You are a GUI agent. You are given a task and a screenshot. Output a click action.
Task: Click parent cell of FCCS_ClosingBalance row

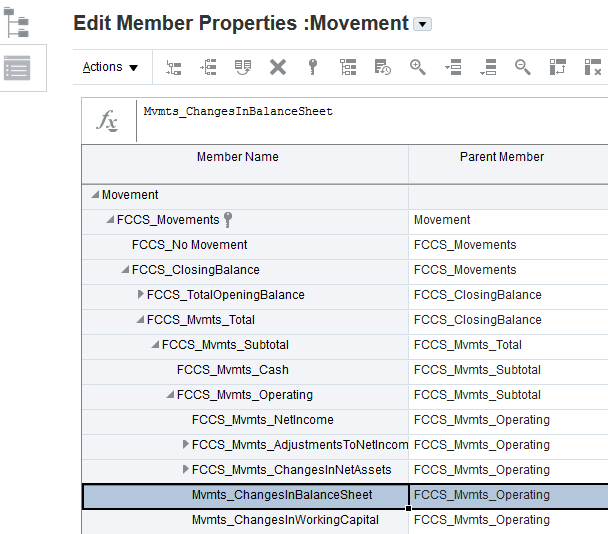pyautogui.click(x=508, y=270)
